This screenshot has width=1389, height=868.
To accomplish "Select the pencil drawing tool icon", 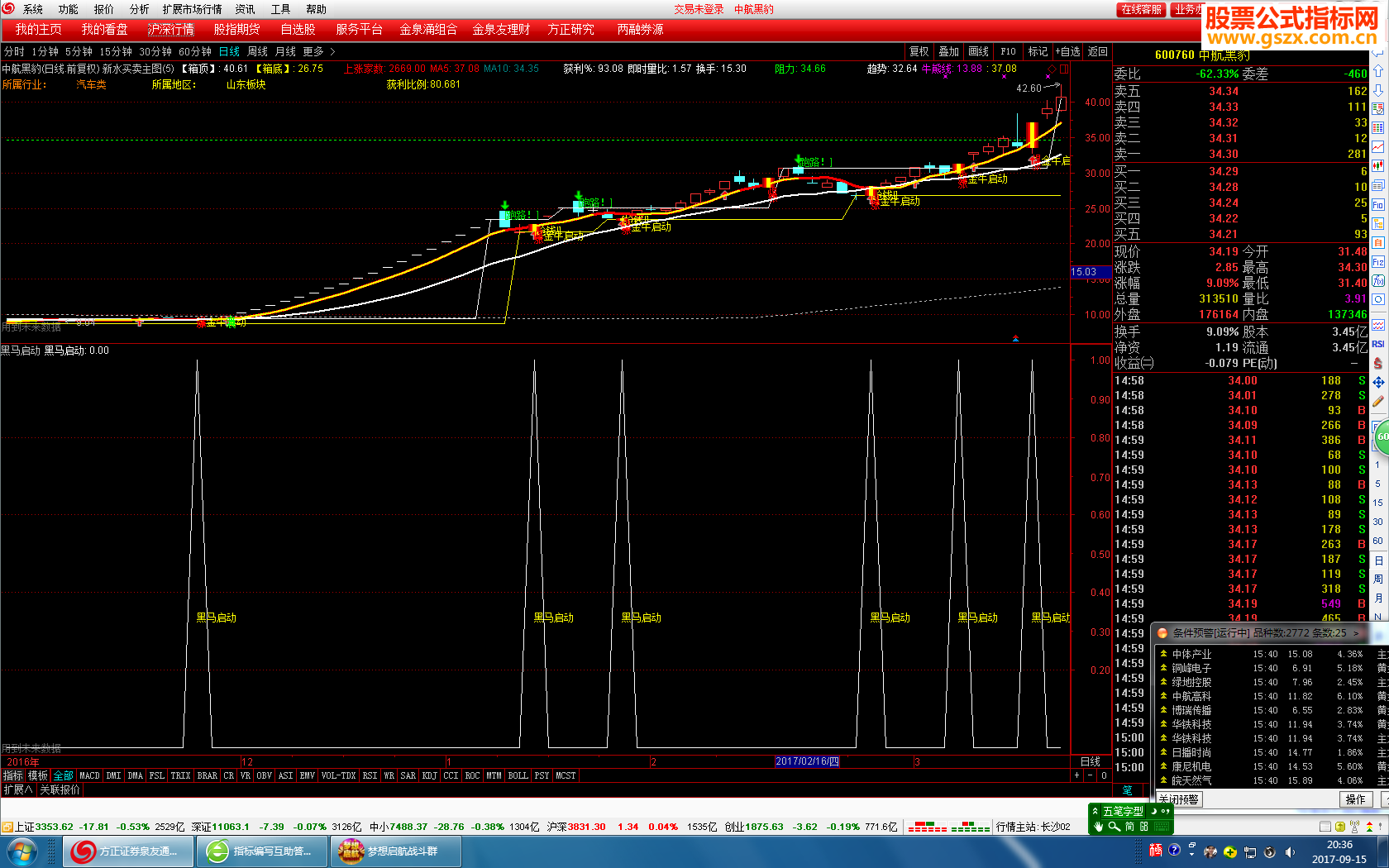I will click(1378, 401).
